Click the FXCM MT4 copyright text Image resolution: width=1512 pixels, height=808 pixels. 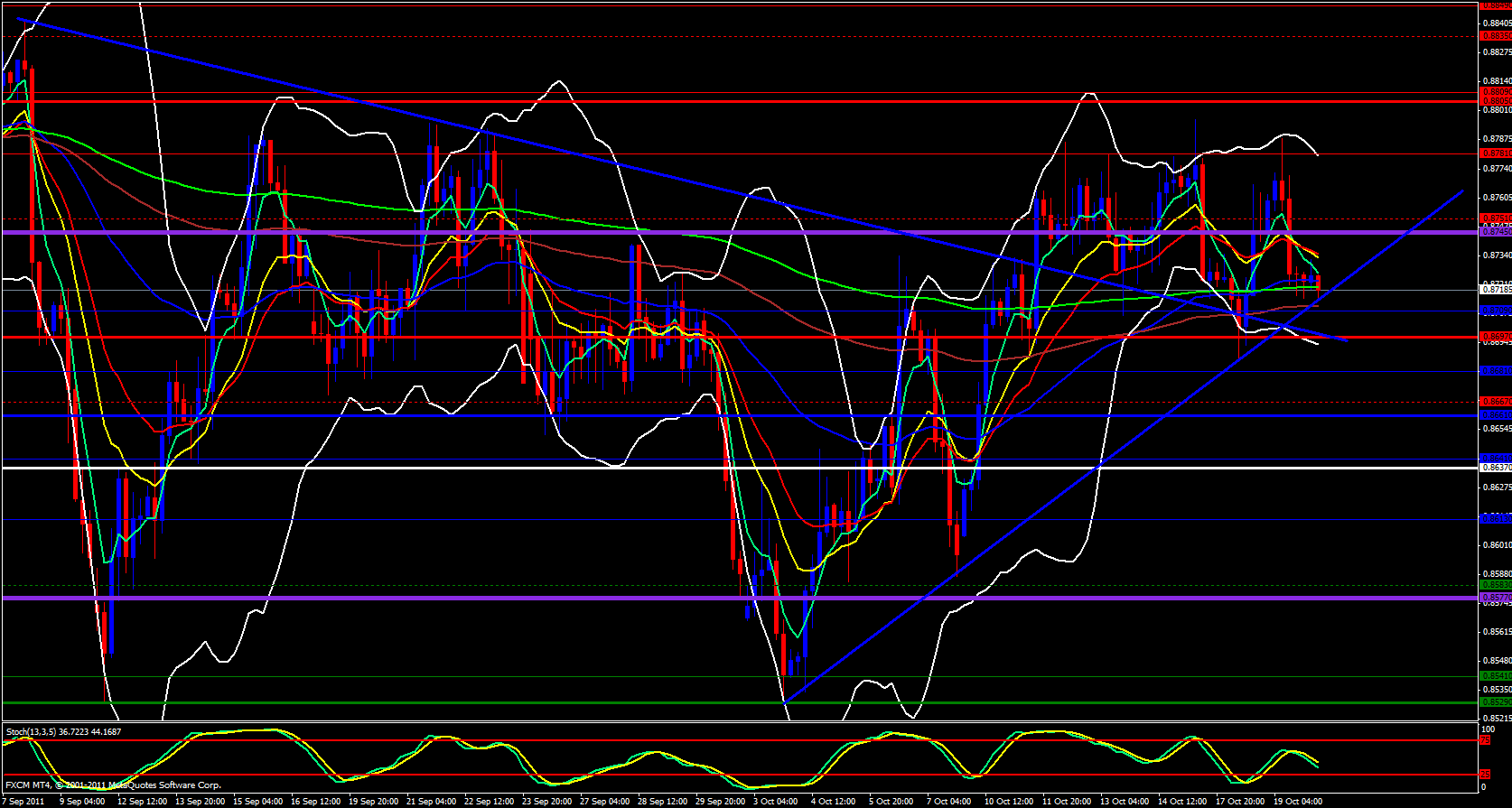(113, 785)
